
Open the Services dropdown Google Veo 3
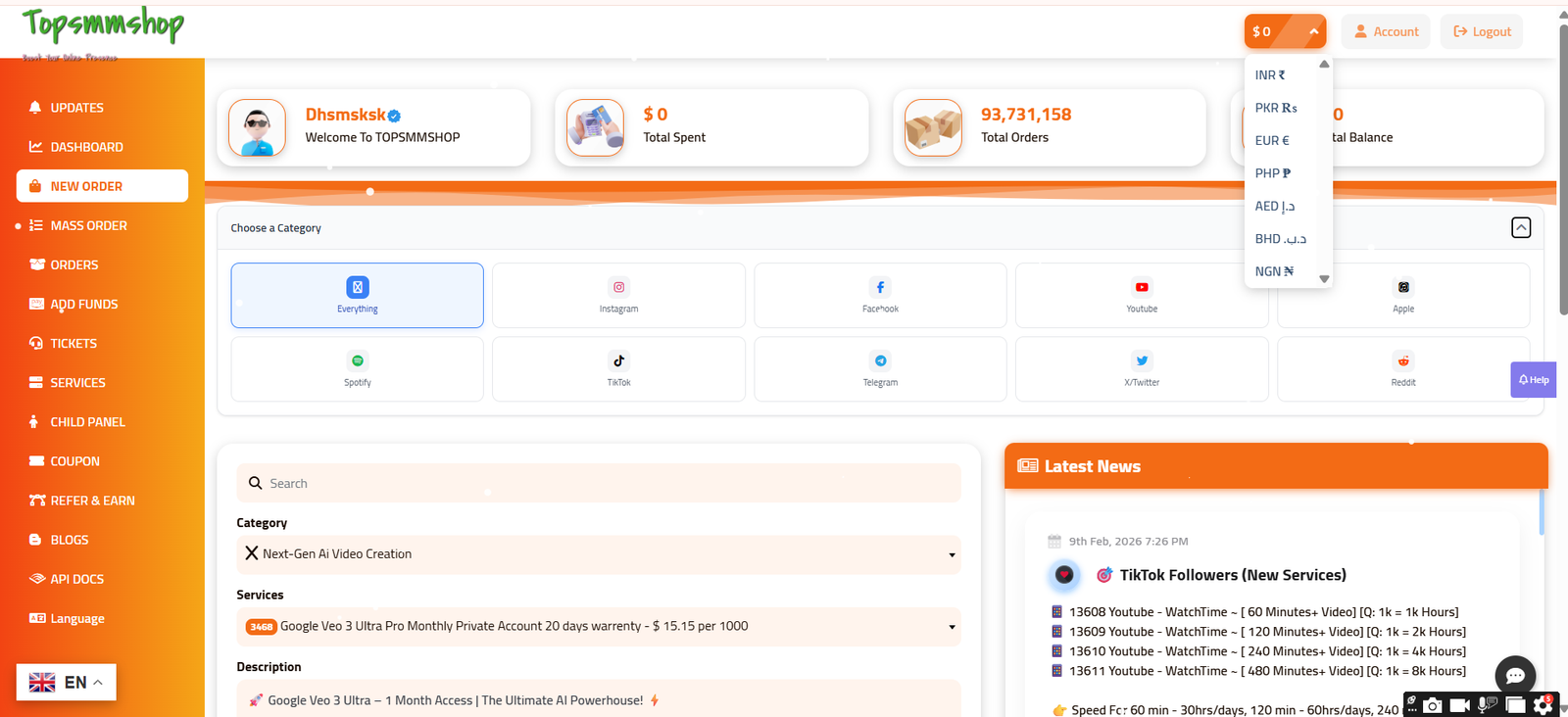(x=599, y=627)
